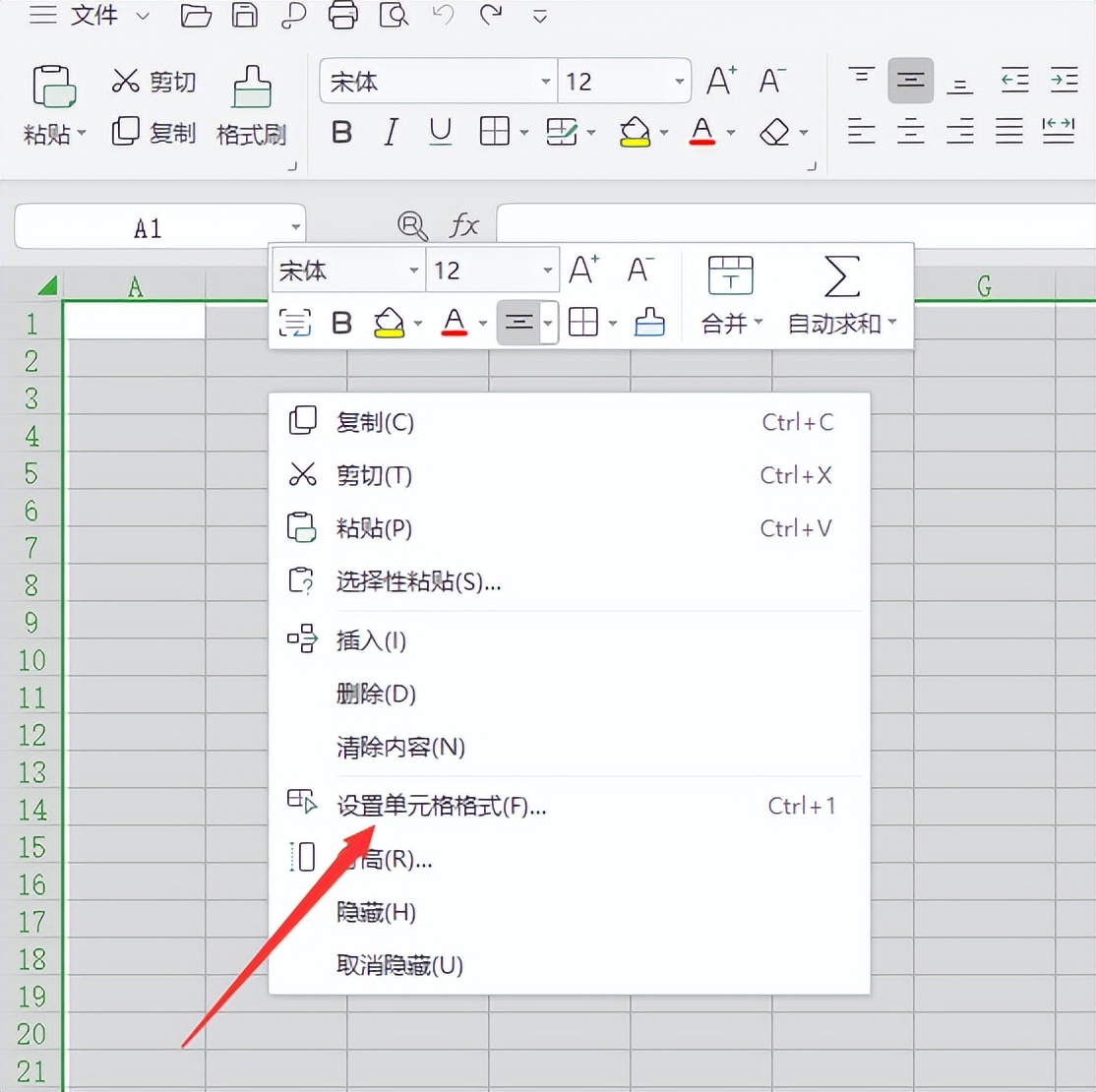Viewport: 1096px width, 1092px height.
Task: Click the ribbon fill color bucket icon
Action: point(635,132)
